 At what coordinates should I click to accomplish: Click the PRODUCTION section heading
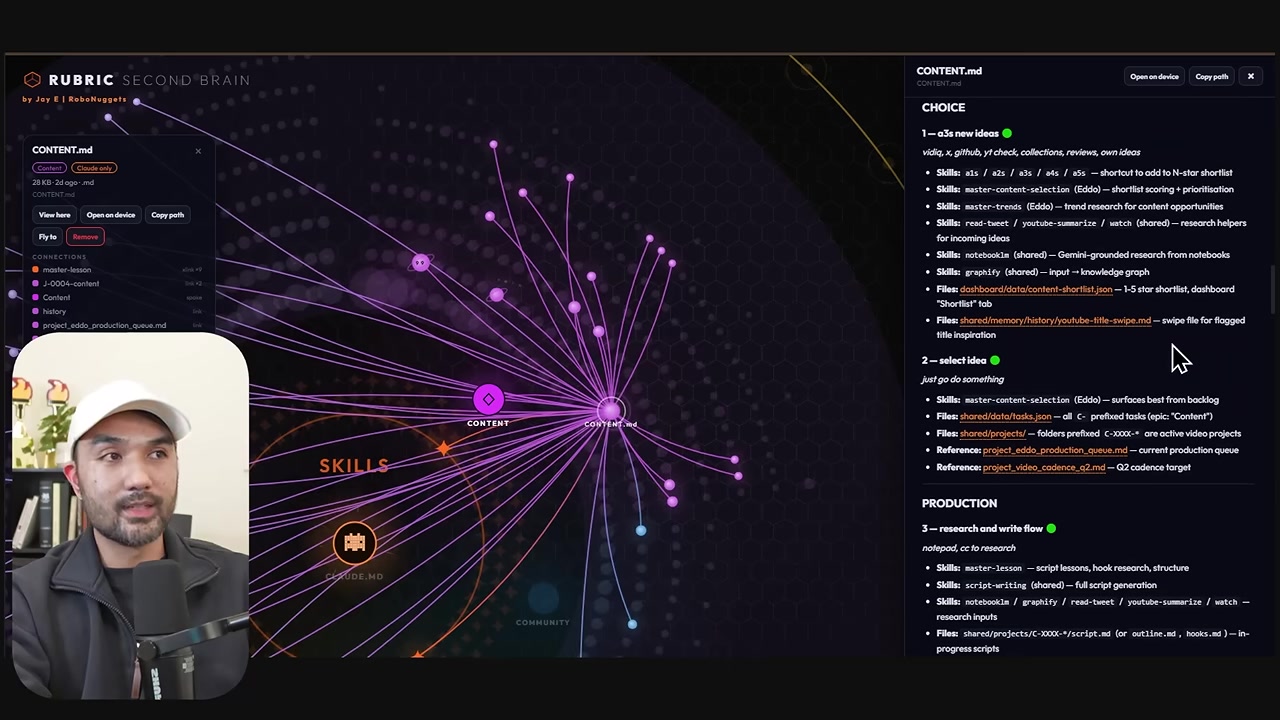tap(959, 503)
